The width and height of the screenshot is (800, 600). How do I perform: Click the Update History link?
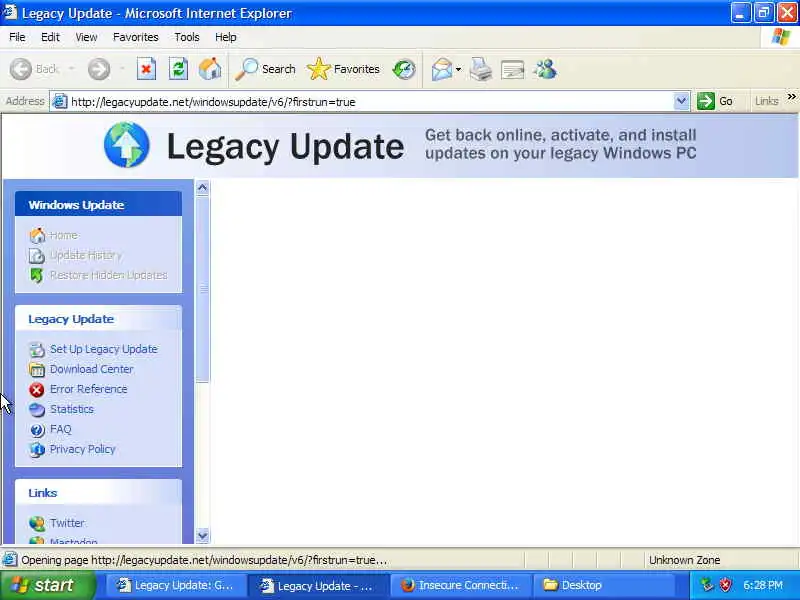(85, 255)
